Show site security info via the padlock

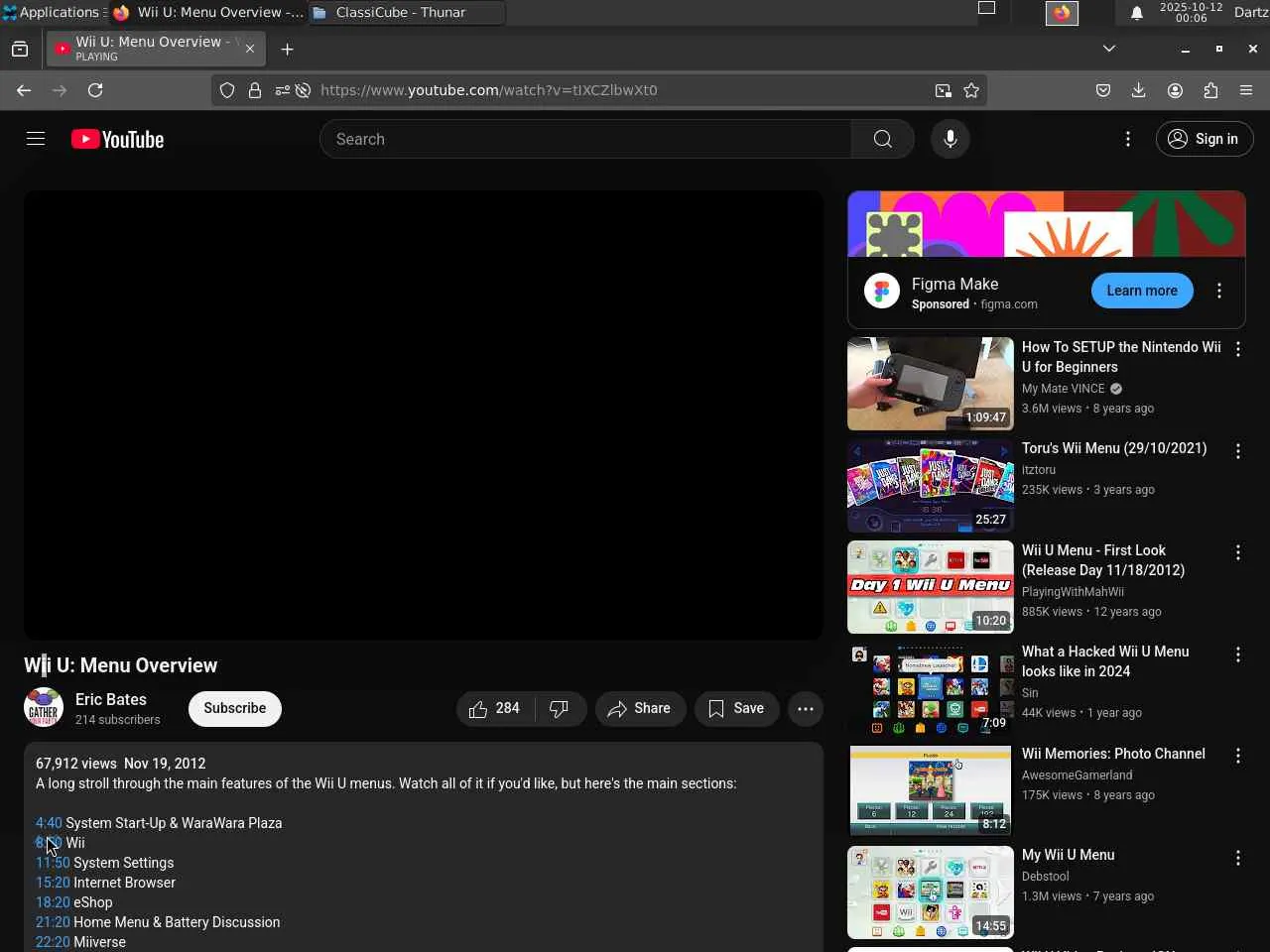click(x=255, y=90)
